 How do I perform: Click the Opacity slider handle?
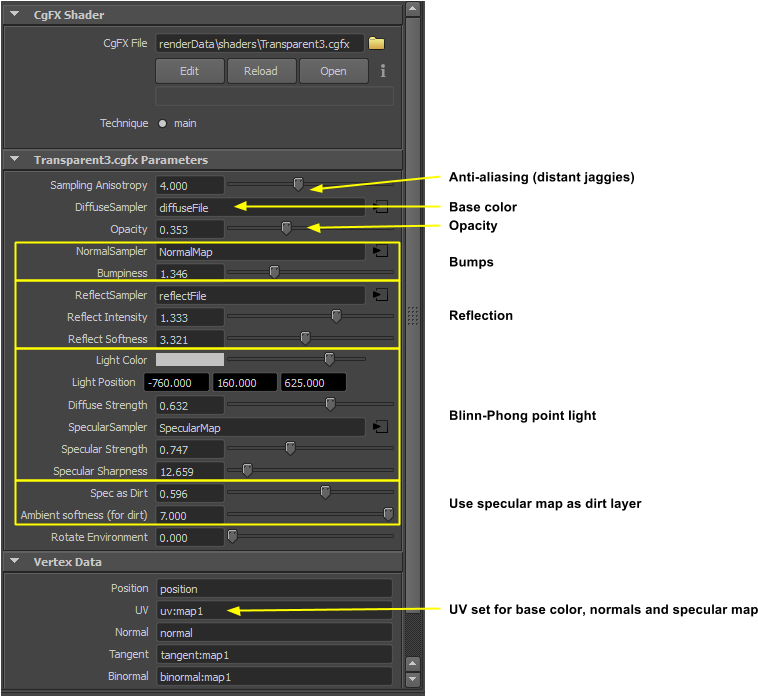286,228
